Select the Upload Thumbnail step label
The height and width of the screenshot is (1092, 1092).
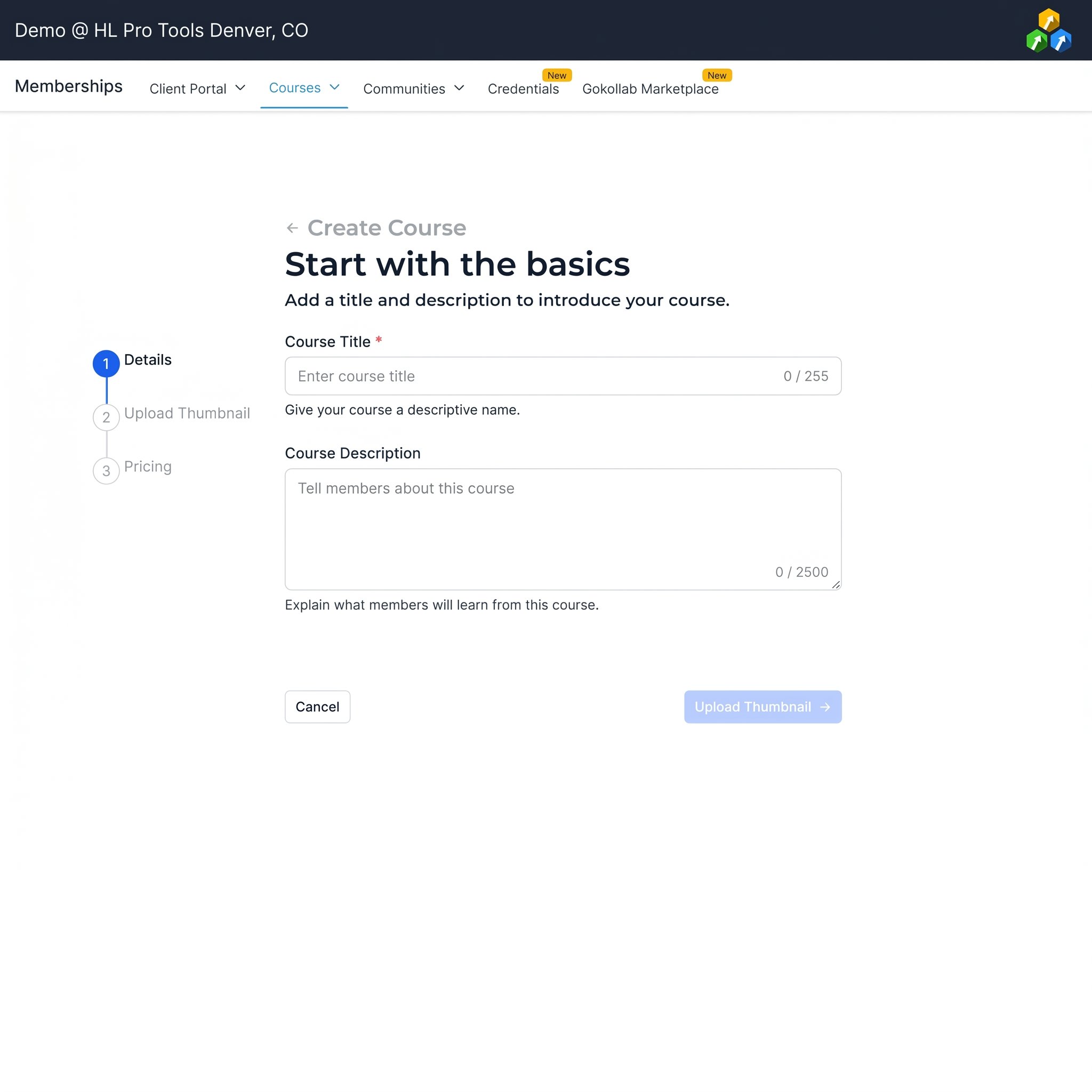pyautogui.click(x=187, y=413)
